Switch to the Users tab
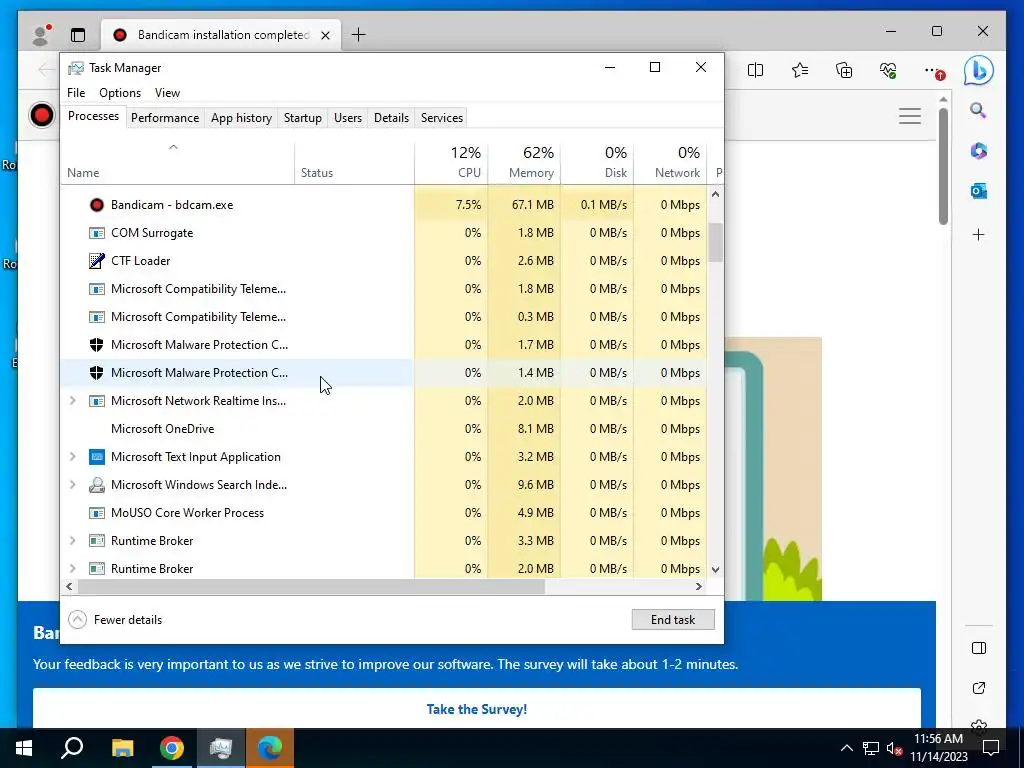This screenshot has width=1024, height=768. 347,118
